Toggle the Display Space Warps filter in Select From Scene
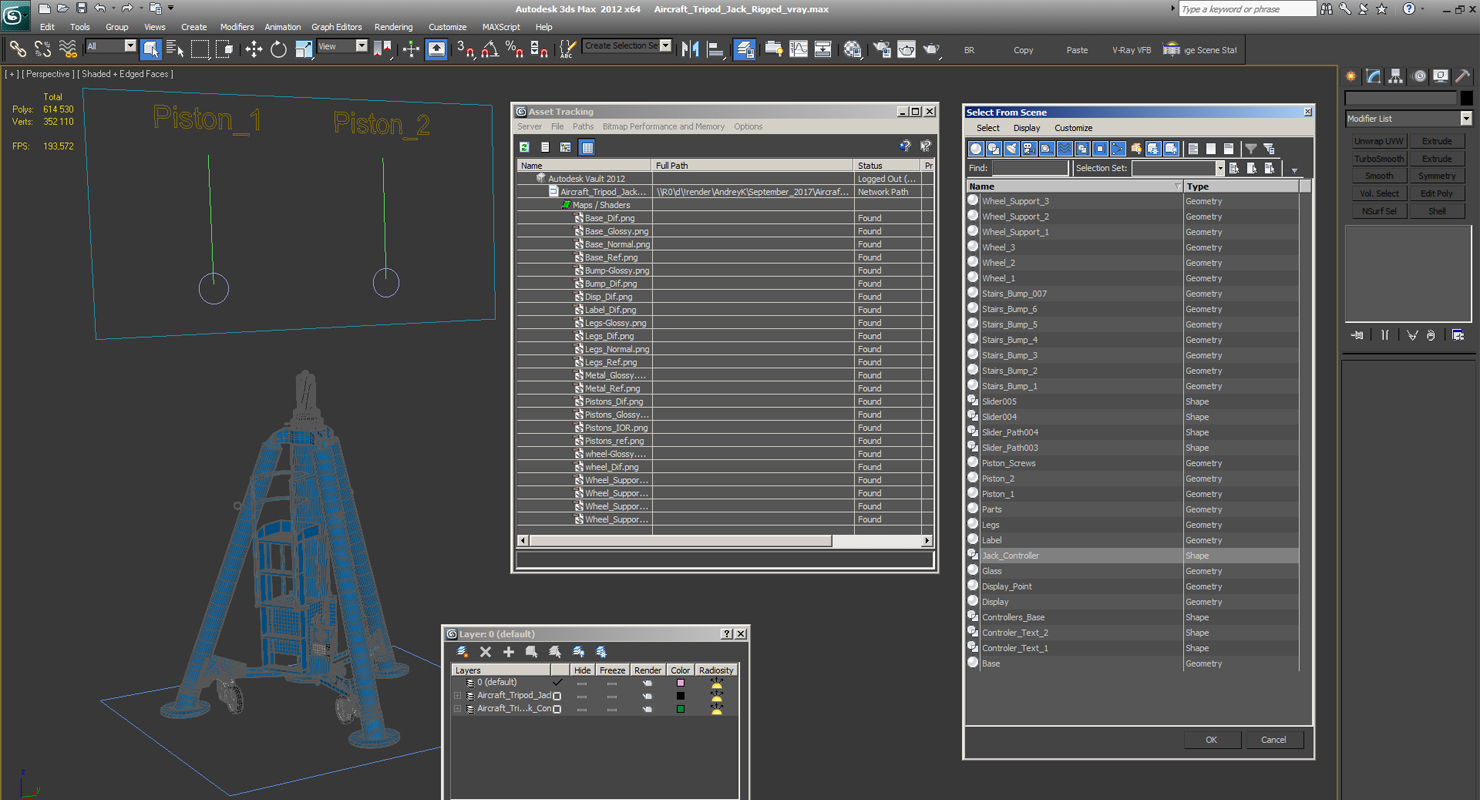 pos(1065,149)
